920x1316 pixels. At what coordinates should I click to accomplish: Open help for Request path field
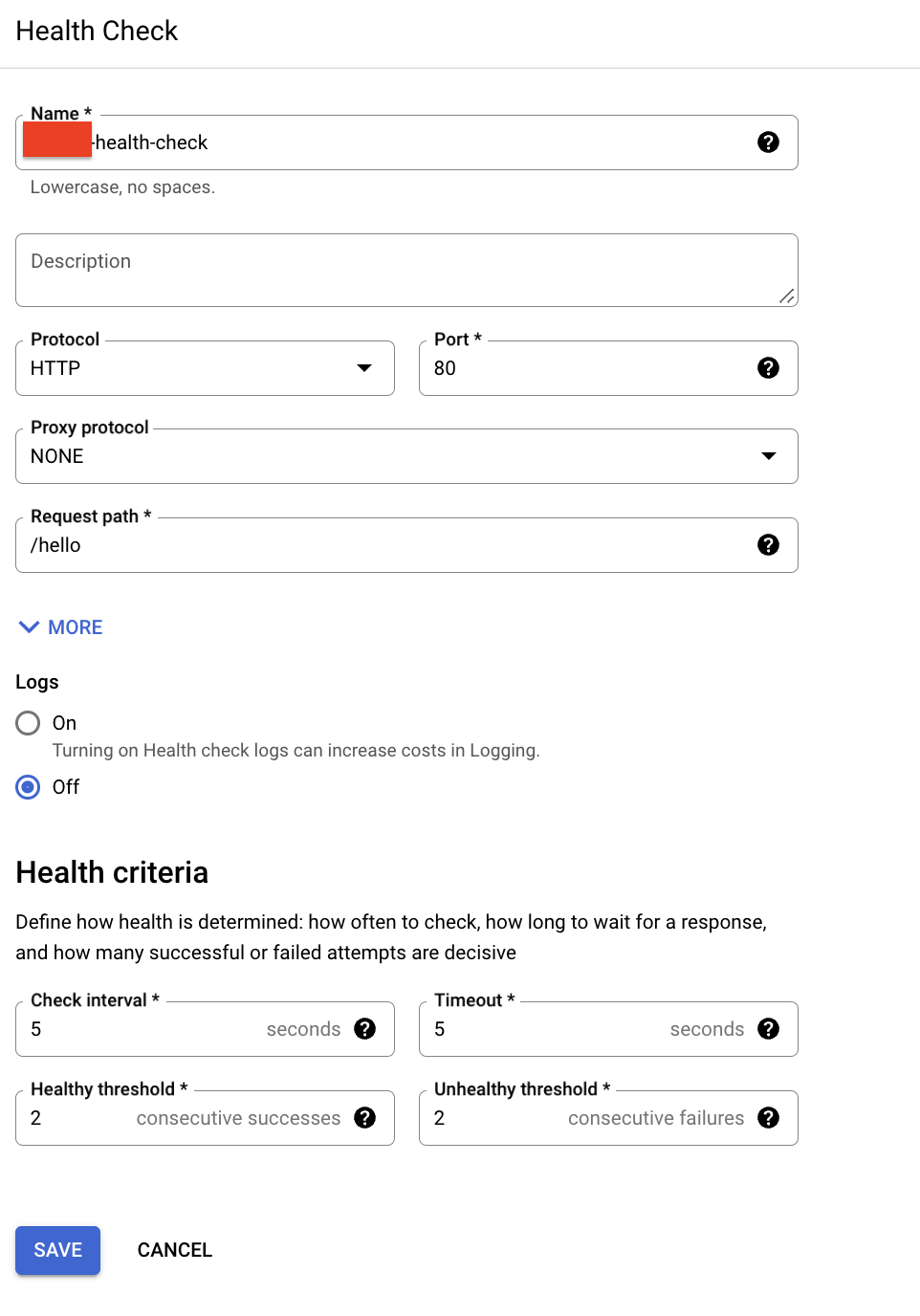pos(768,545)
